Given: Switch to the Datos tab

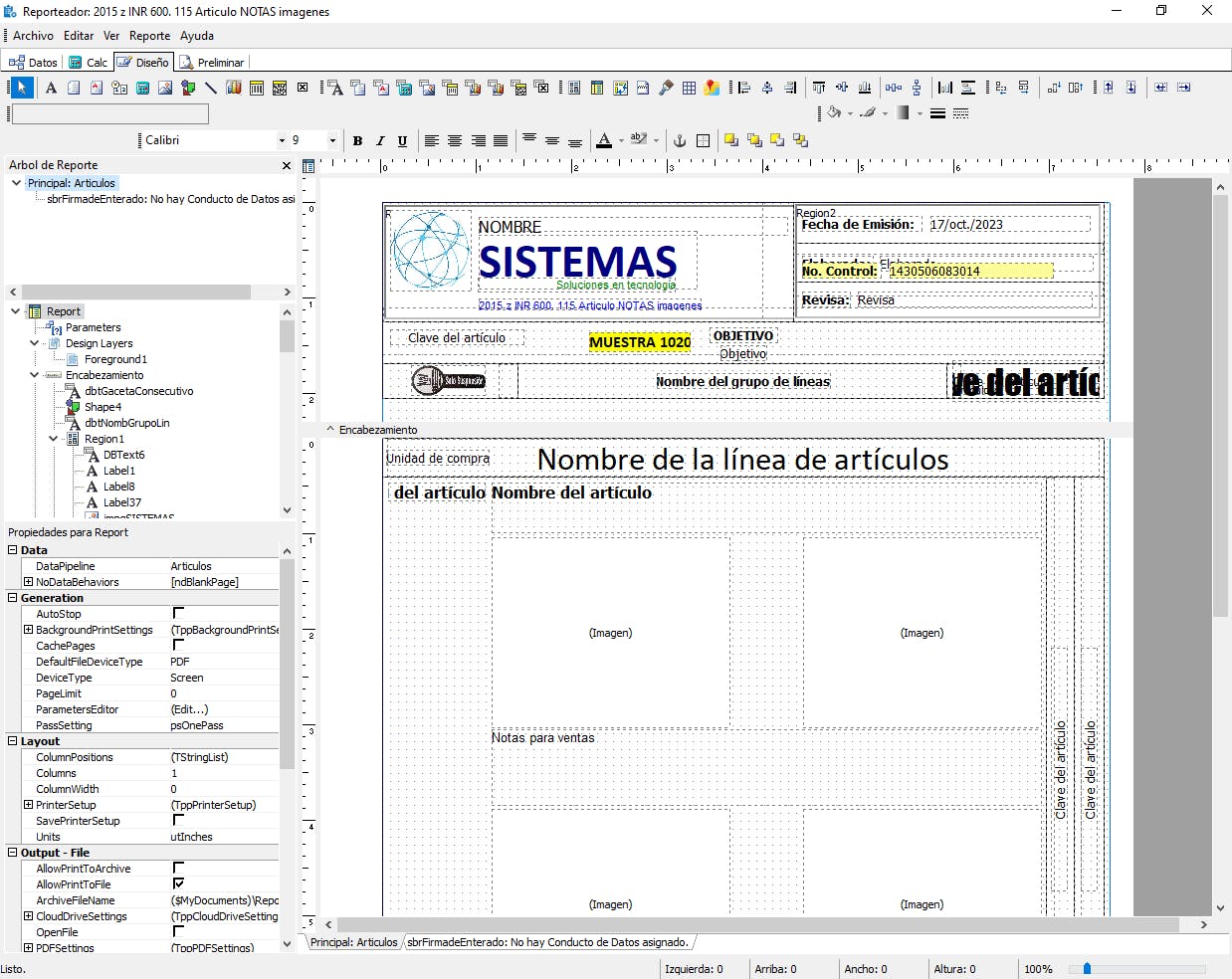Looking at the screenshot, I should (33, 62).
